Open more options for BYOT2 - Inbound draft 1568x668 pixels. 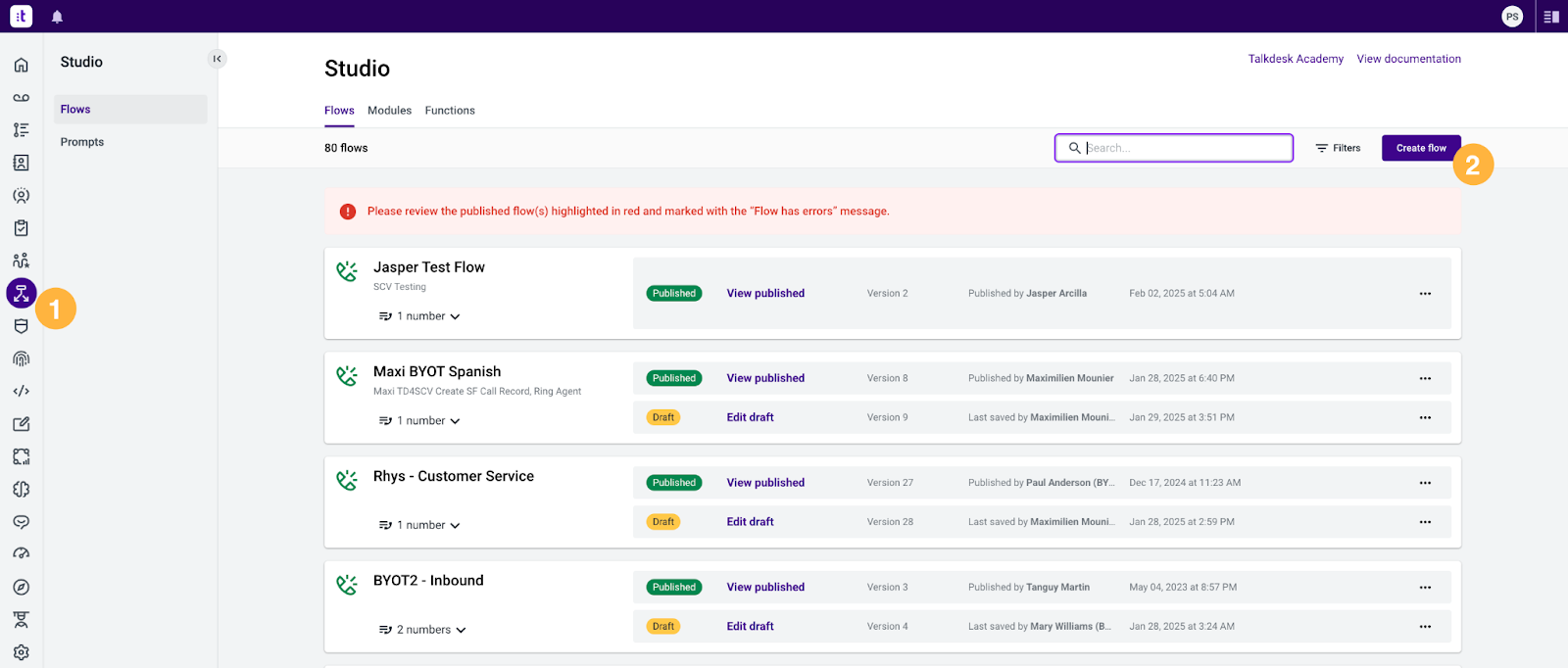tap(1425, 627)
